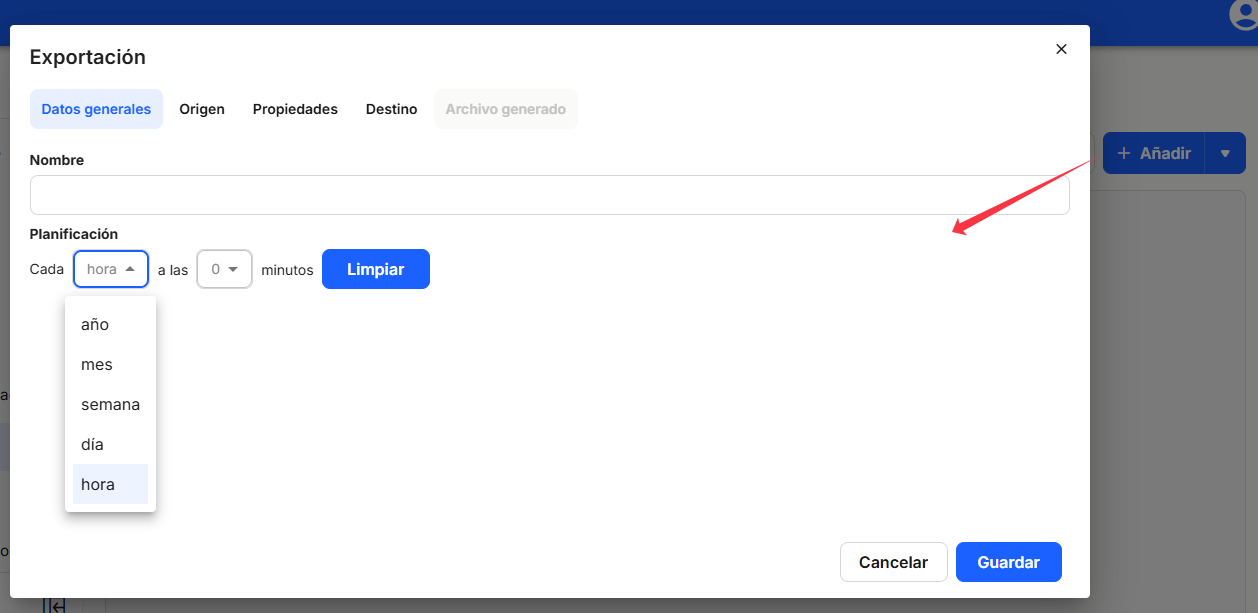Close the Exportación dialog with the X
The width and height of the screenshot is (1258, 613).
(x=1061, y=49)
